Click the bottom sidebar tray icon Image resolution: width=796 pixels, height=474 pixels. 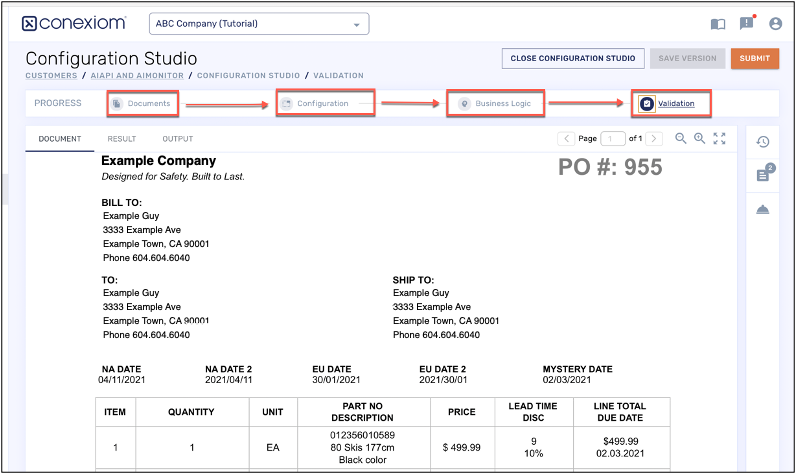click(x=763, y=209)
